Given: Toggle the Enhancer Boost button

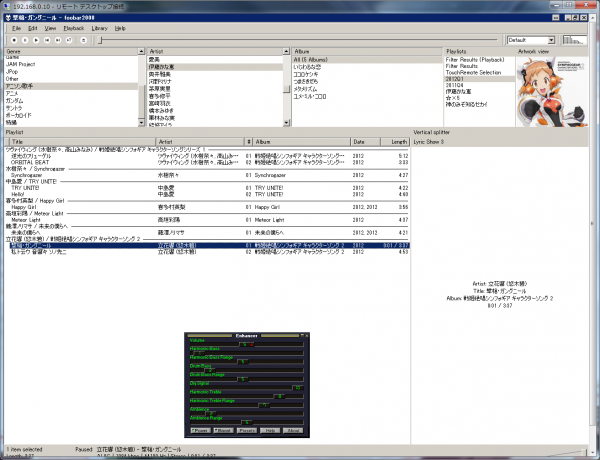Looking at the screenshot, I should 221,429.
